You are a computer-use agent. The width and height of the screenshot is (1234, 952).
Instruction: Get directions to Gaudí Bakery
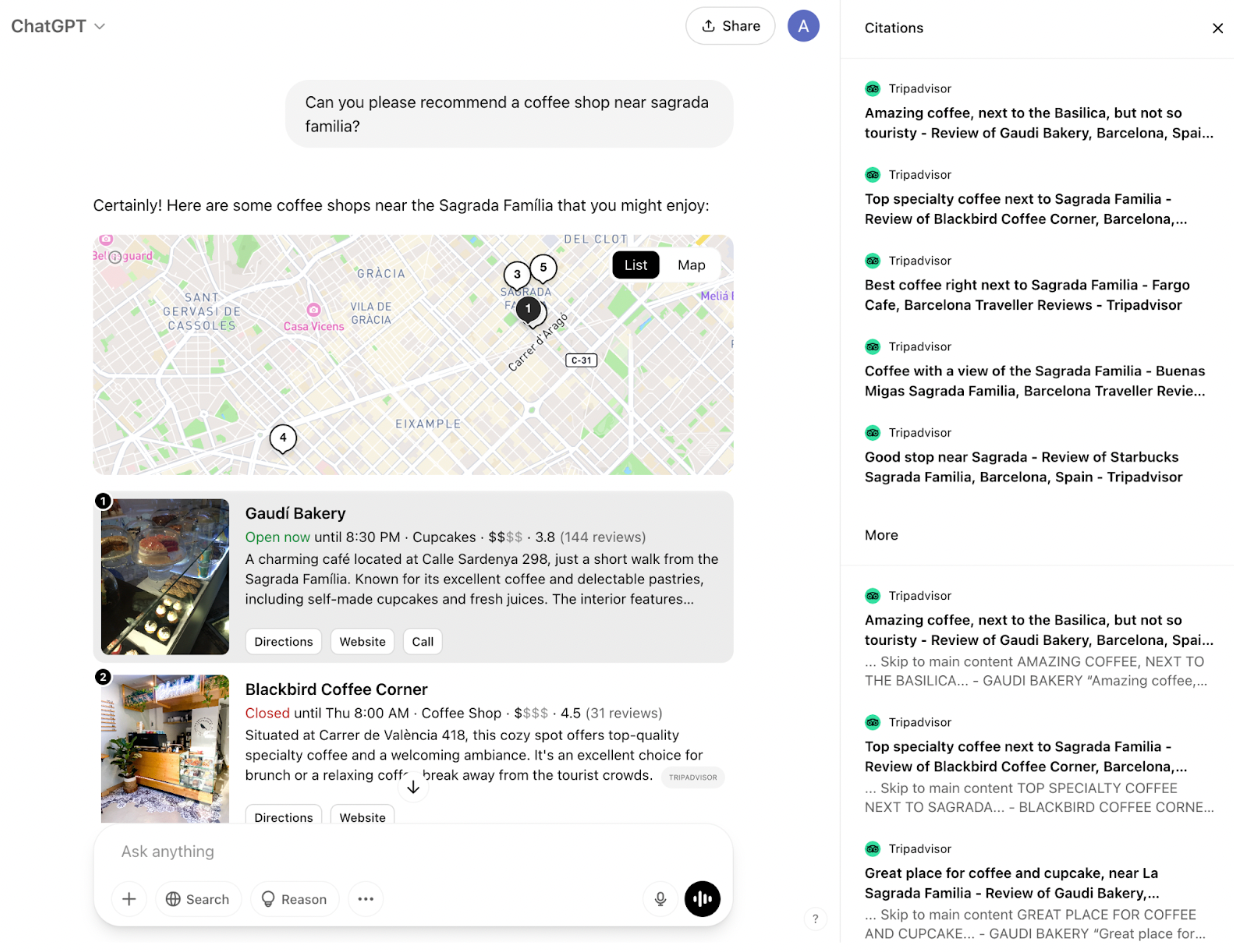click(x=283, y=641)
